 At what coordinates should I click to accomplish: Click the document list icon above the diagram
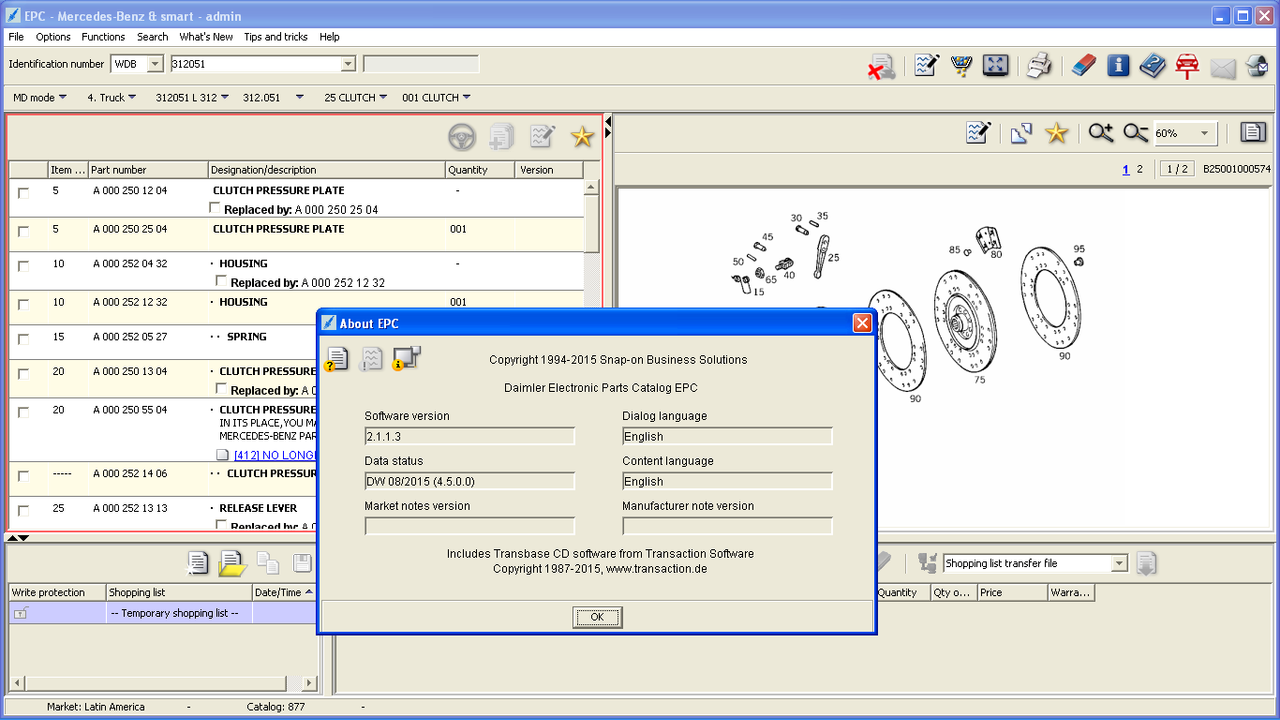tap(1253, 133)
